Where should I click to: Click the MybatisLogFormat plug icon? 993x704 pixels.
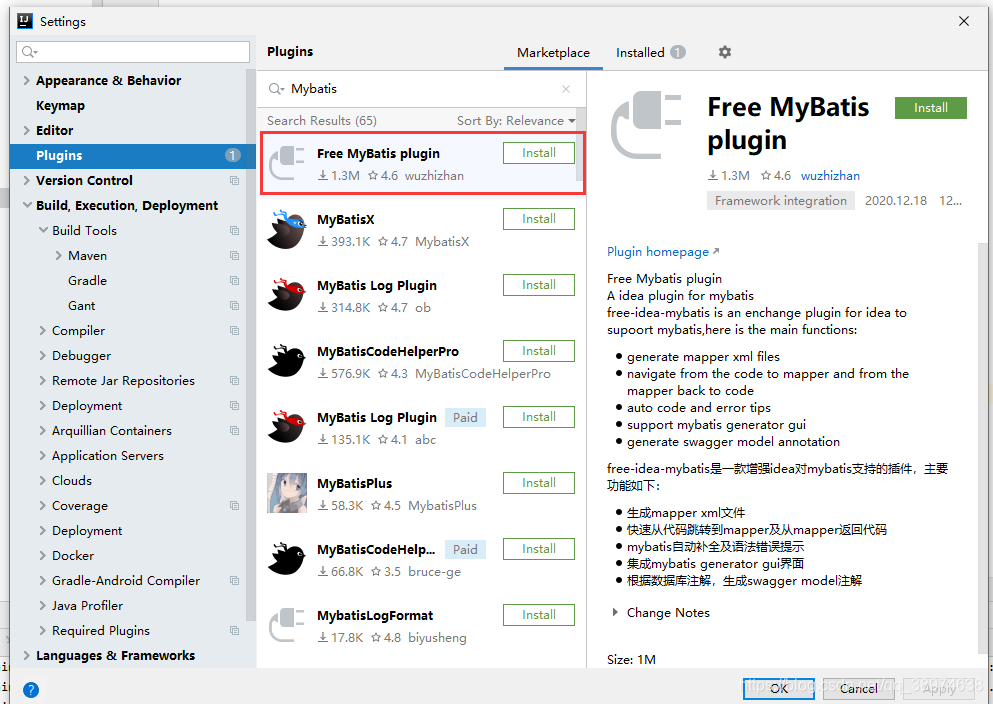click(x=287, y=623)
